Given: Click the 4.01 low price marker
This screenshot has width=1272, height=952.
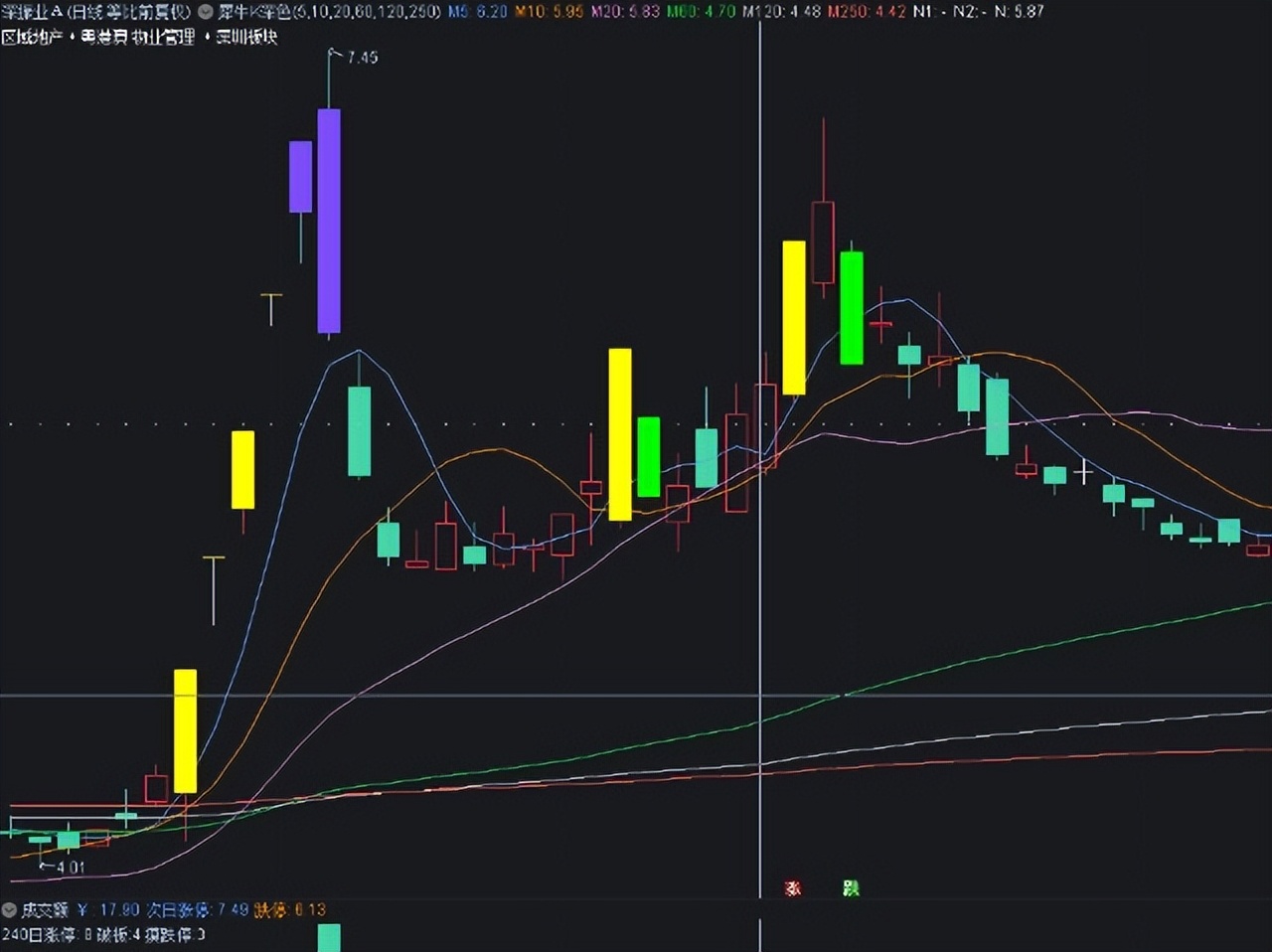Looking at the screenshot, I should tap(70, 868).
